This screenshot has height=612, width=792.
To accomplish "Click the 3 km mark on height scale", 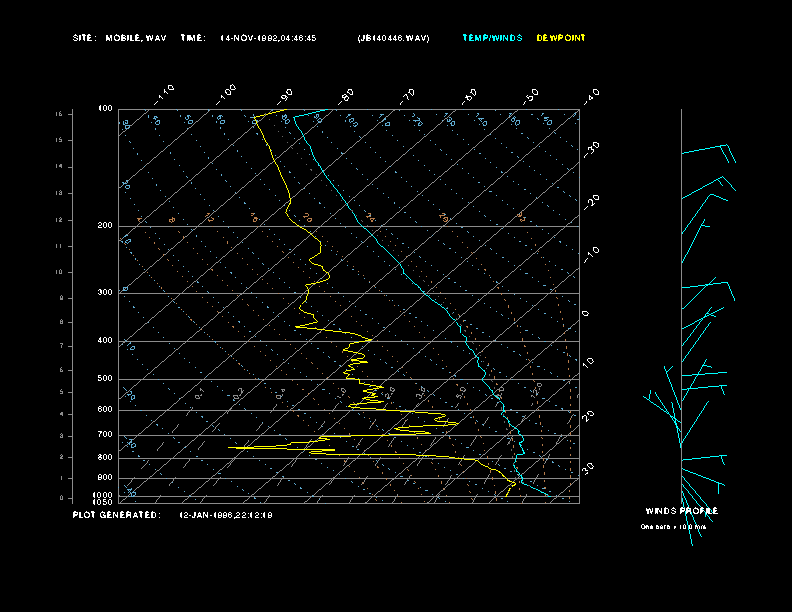I will [x=62, y=435].
